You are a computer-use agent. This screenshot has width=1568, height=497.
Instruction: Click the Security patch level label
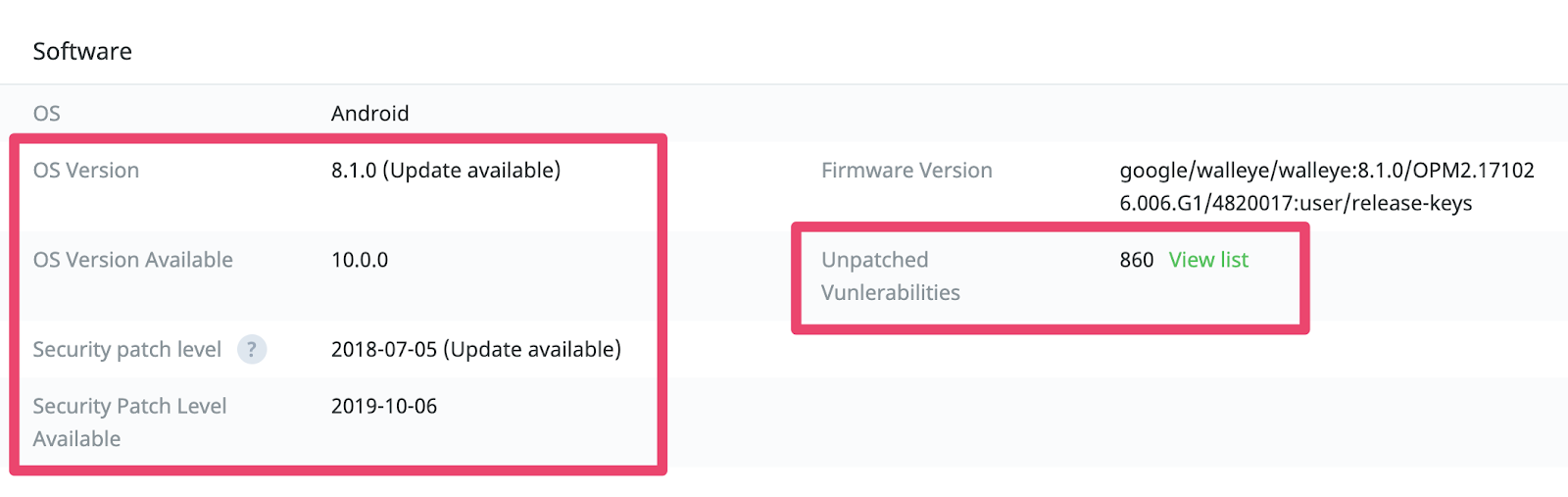pyautogui.click(x=127, y=350)
